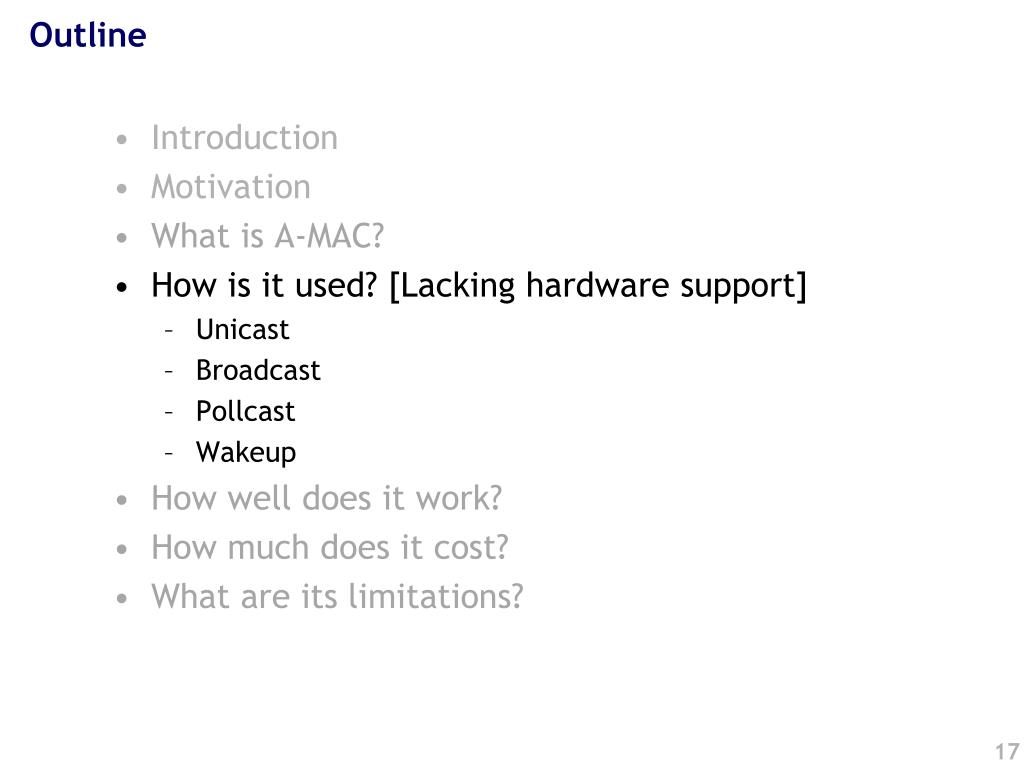Image resolution: width=1024 pixels, height=768 pixels.
Task: Select the Introduction outline item
Action: pos(244,138)
